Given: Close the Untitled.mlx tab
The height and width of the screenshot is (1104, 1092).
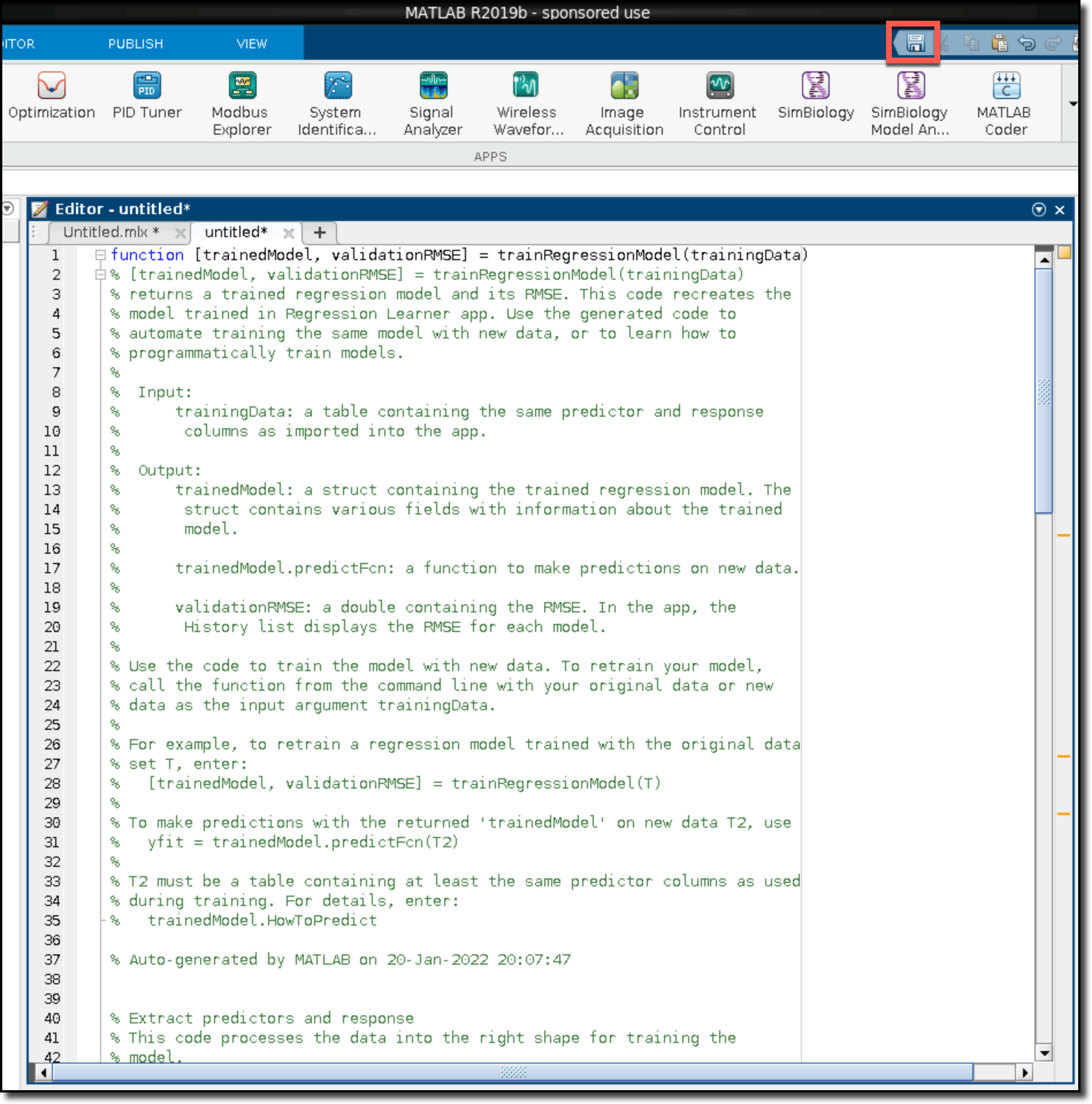Looking at the screenshot, I should (x=180, y=233).
